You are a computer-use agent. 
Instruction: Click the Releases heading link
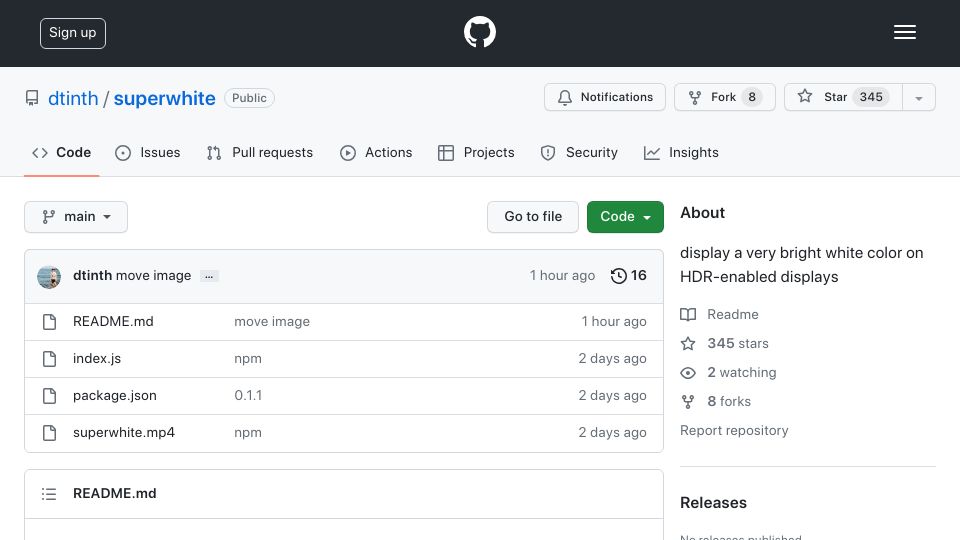(x=713, y=503)
